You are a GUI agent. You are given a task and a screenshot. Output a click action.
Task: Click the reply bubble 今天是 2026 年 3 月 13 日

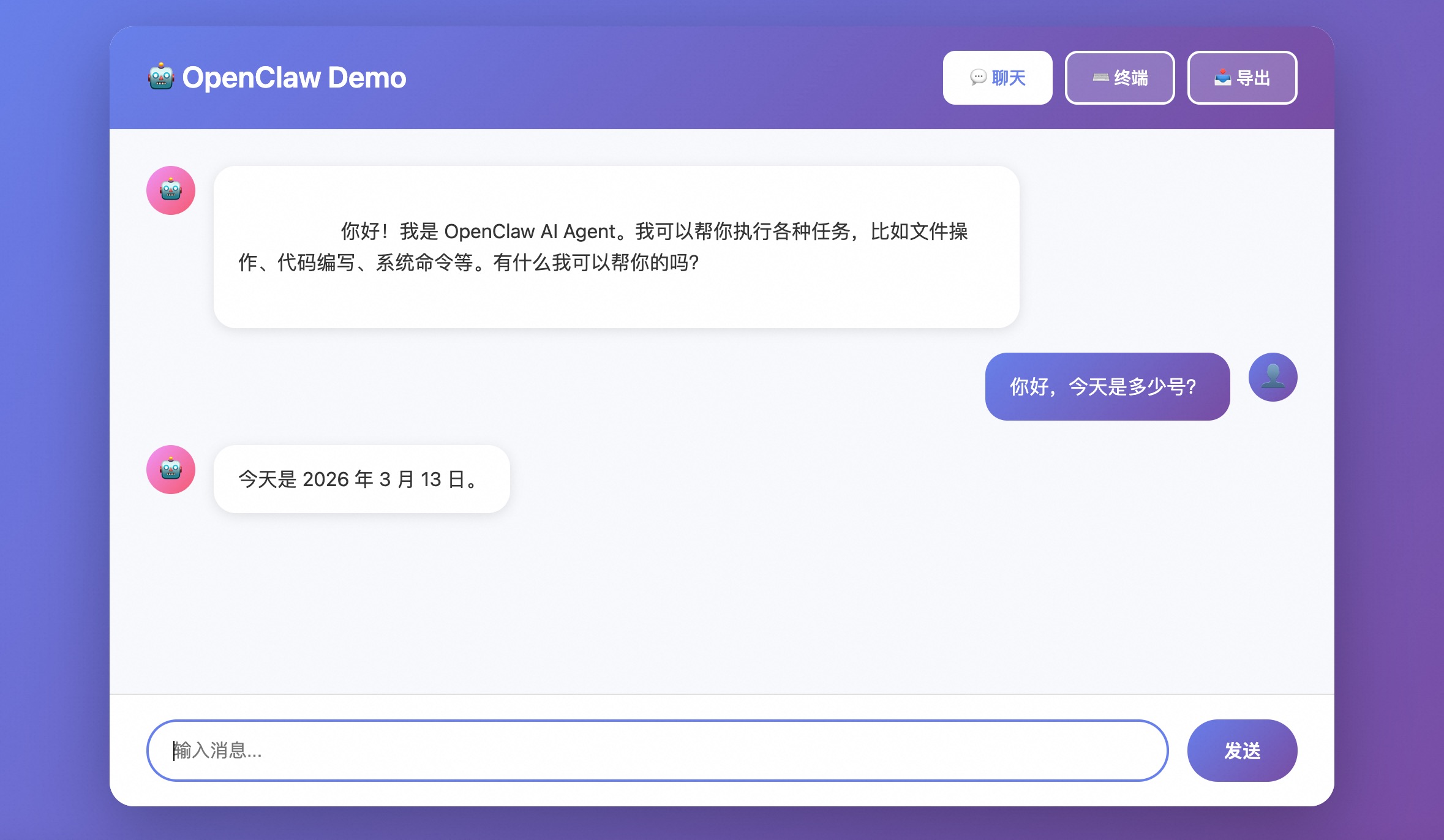pos(361,479)
